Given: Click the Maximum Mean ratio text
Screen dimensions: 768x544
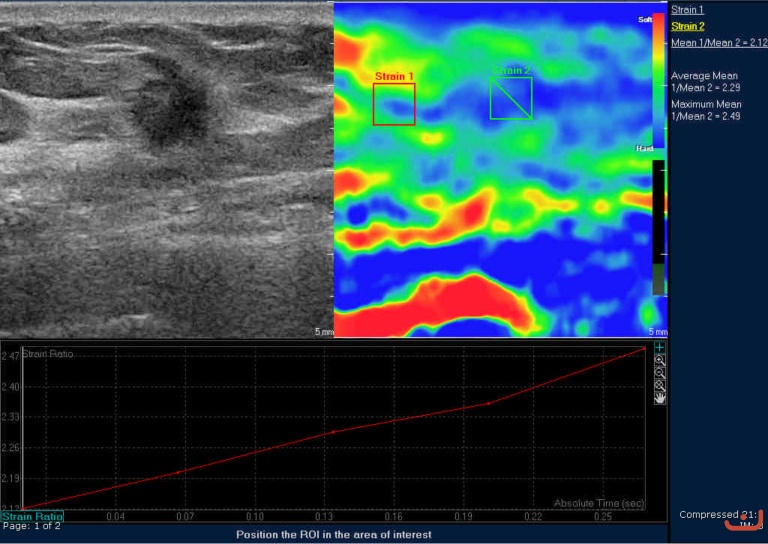Looking at the screenshot, I should pyautogui.click(x=706, y=110).
